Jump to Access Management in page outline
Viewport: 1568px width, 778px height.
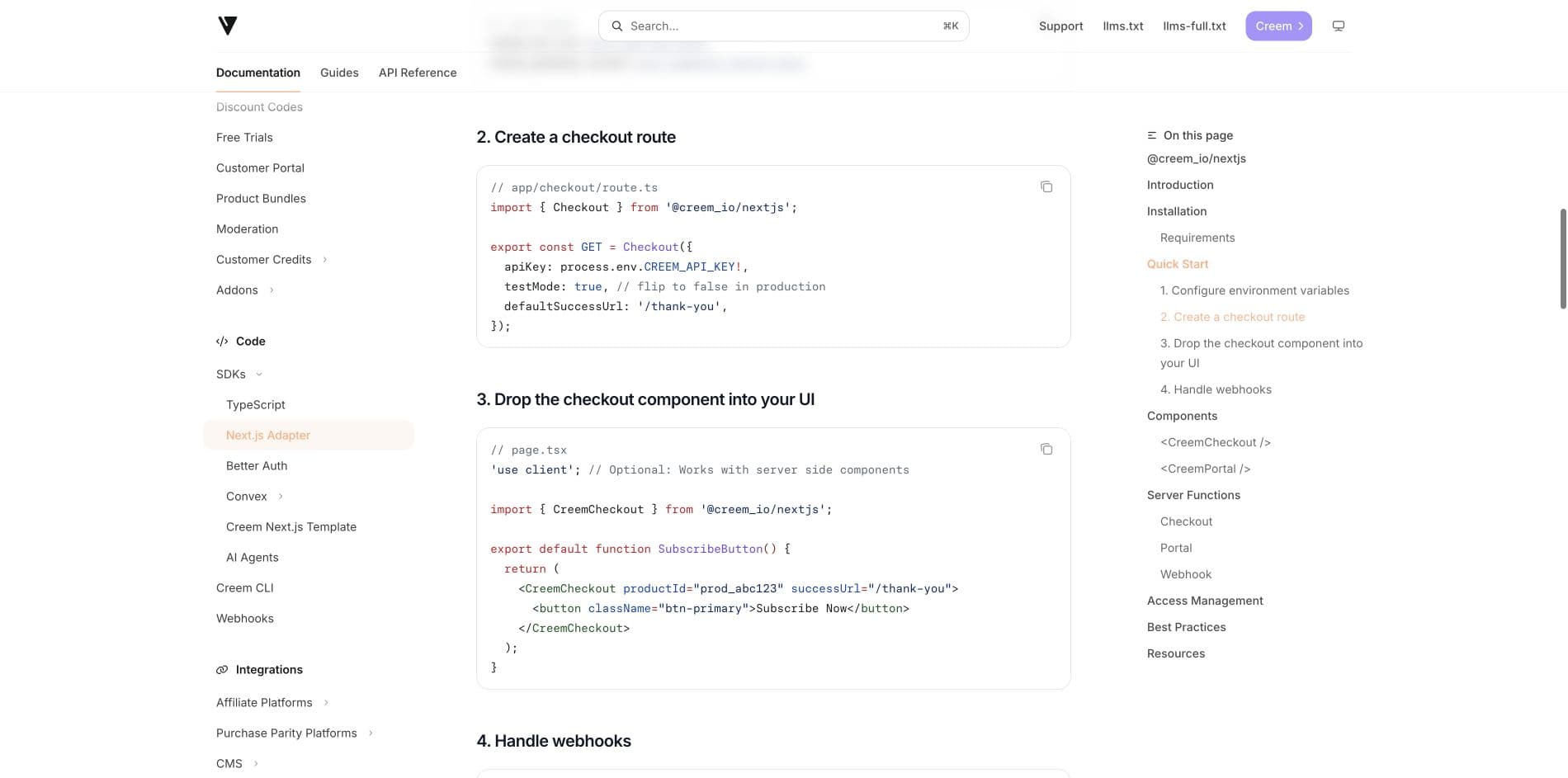coord(1205,601)
